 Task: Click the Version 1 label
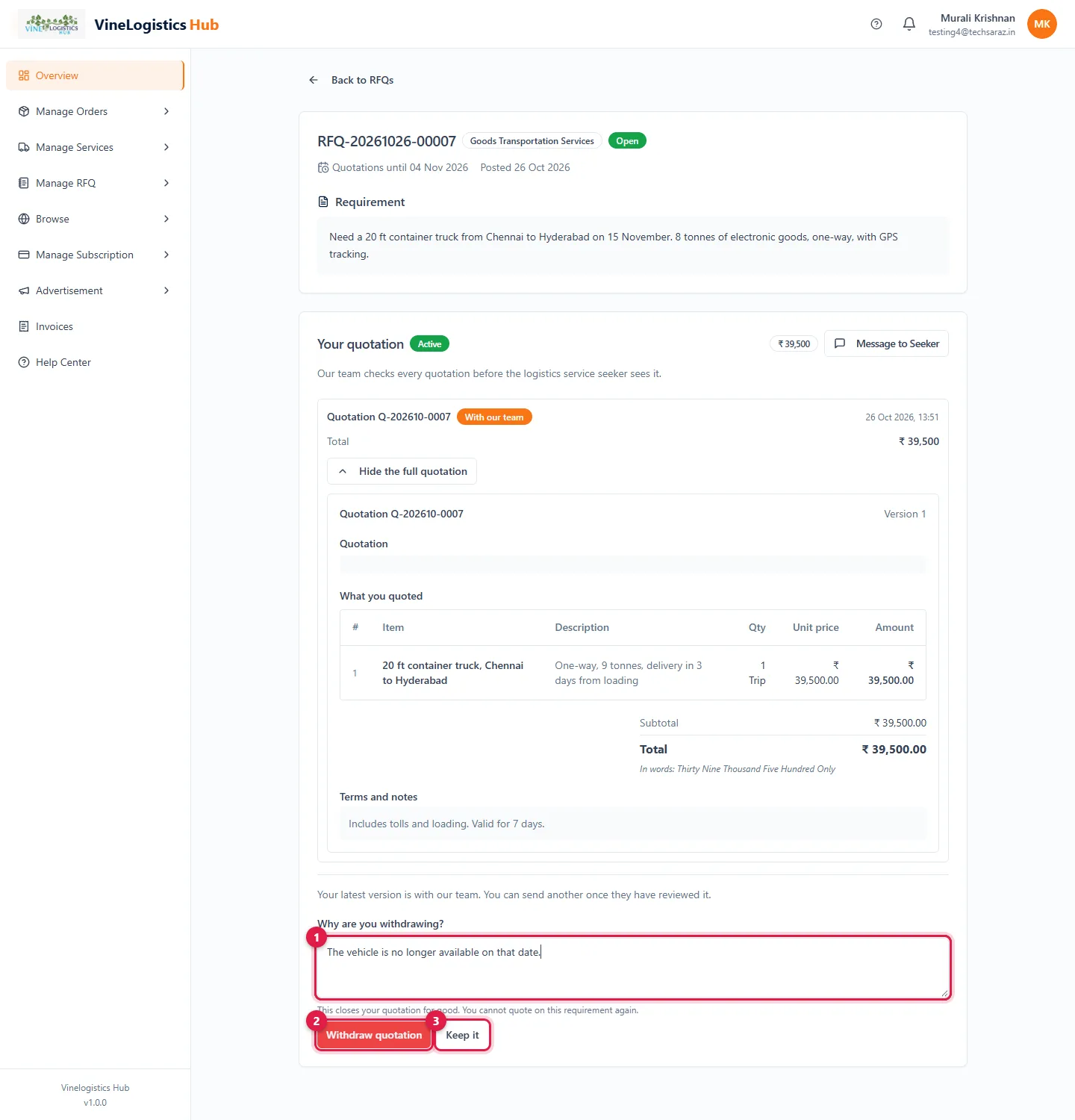point(905,514)
